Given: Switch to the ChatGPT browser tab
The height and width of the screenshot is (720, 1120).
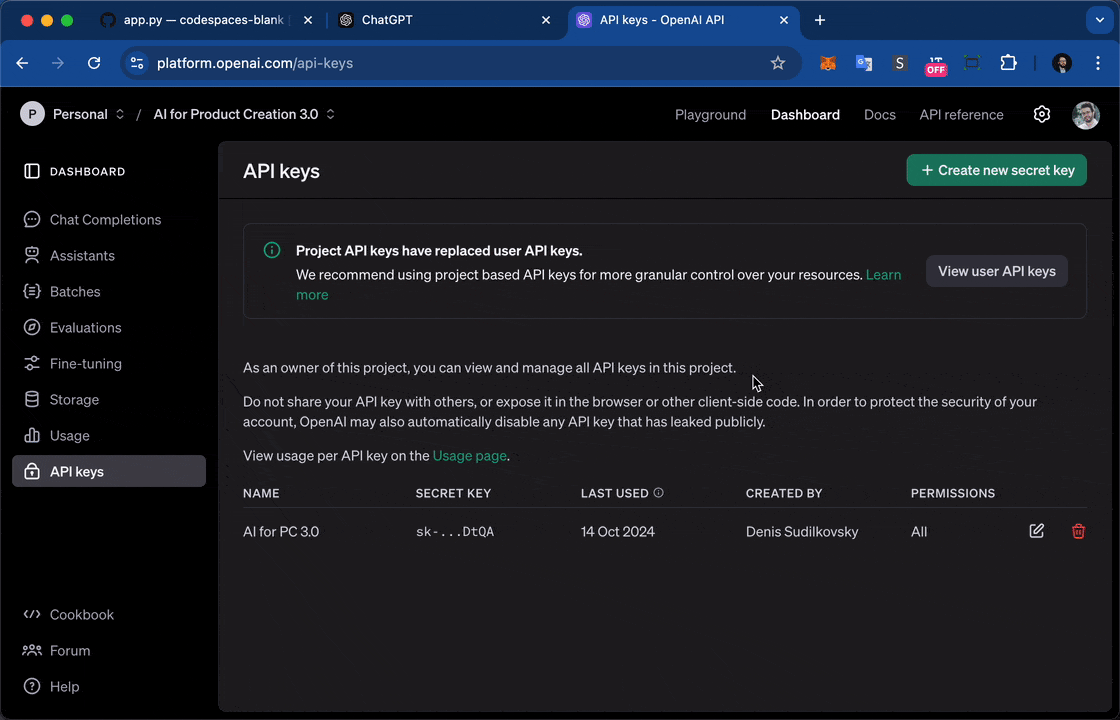Looking at the screenshot, I should pyautogui.click(x=444, y=20).
